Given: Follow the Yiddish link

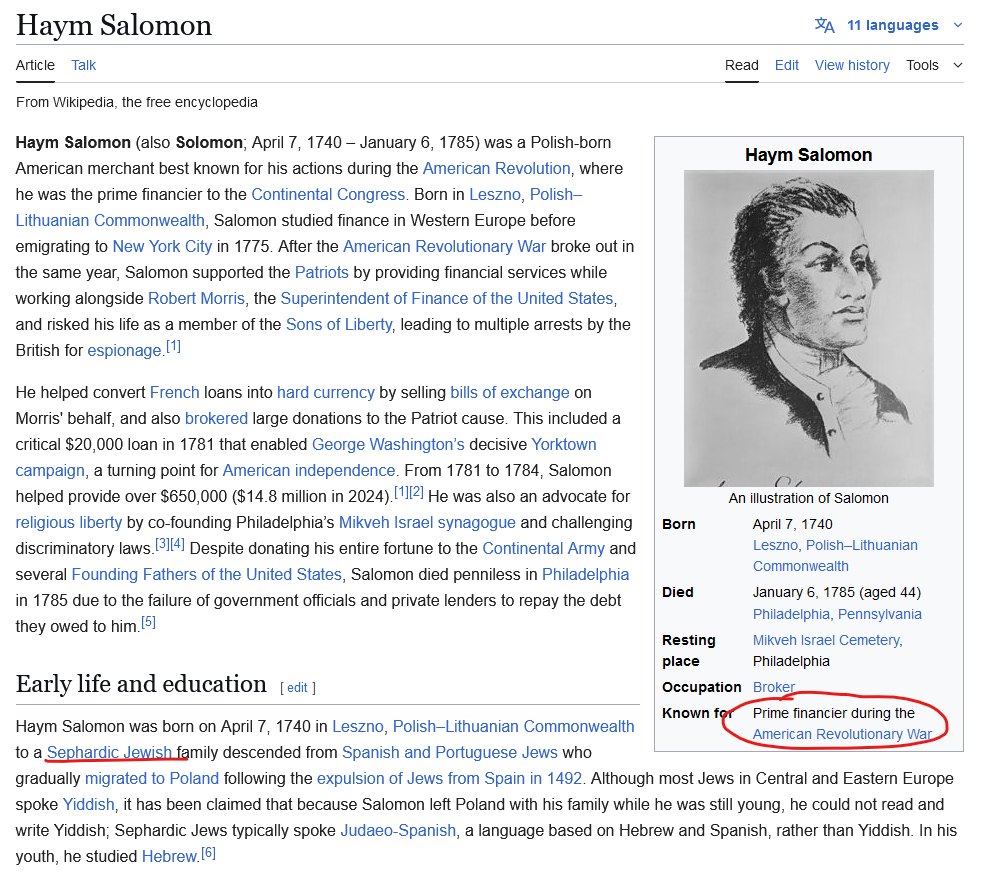Looking at the screenshot, I should (x=88, y=805).
